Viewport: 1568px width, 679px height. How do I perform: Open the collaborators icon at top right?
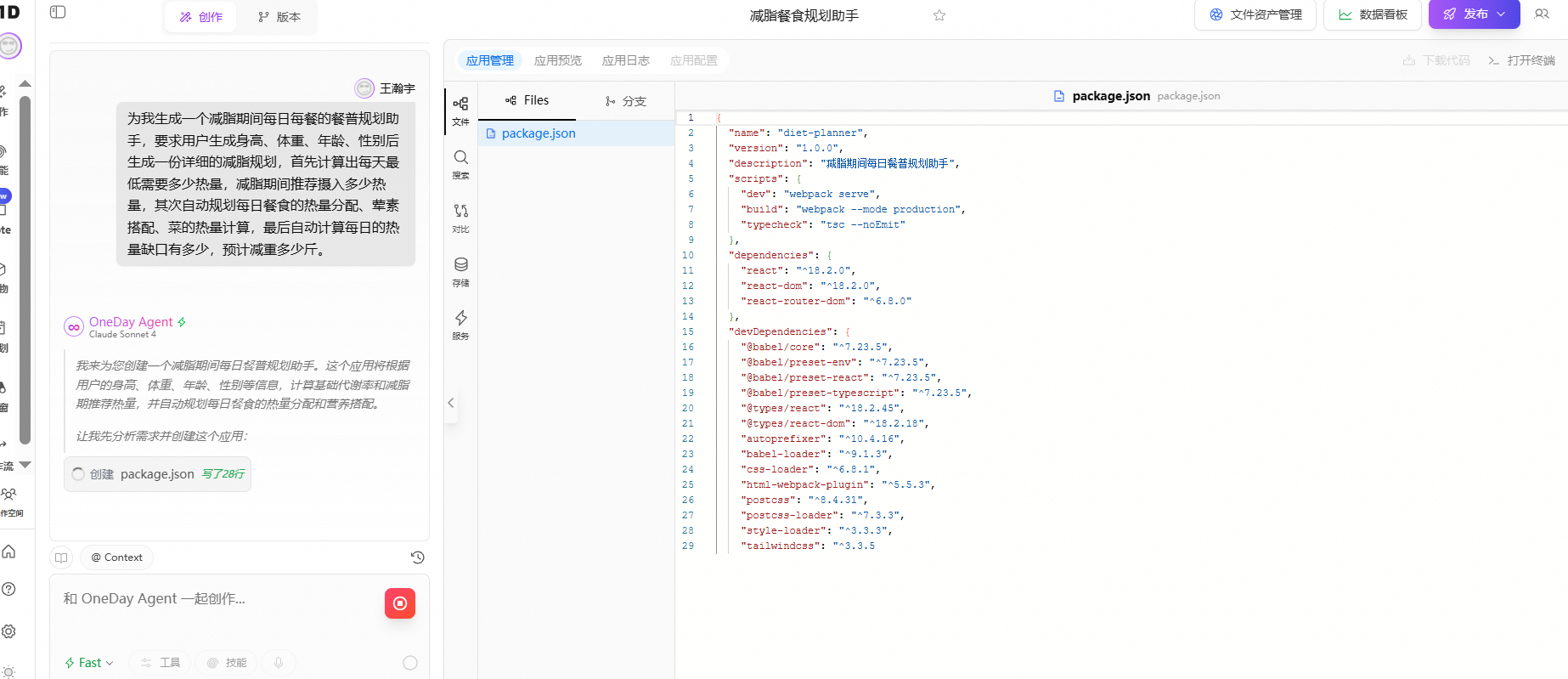point(1542,14)
